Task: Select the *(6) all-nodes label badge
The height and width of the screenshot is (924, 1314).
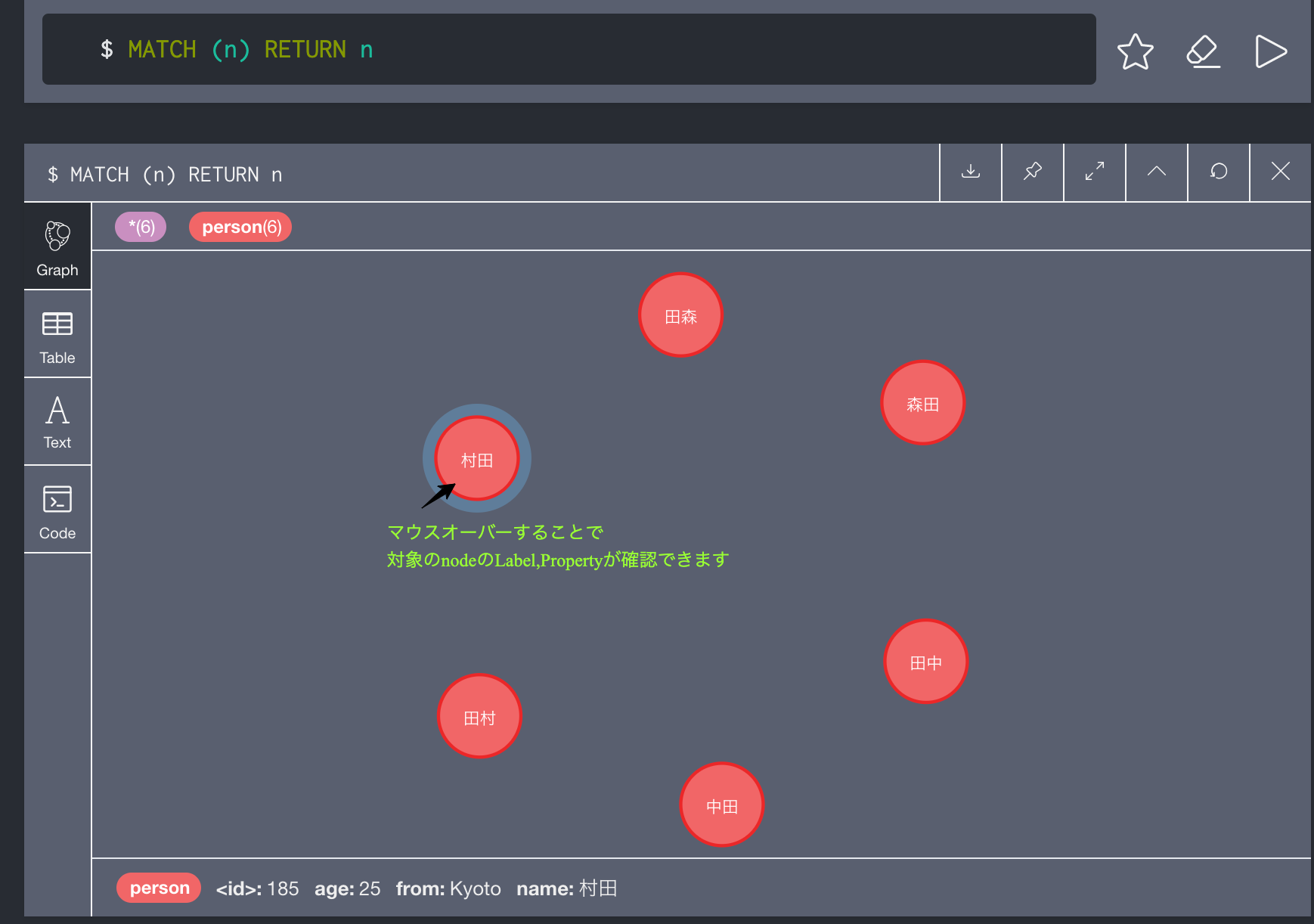Action: (x=141, y=227)
